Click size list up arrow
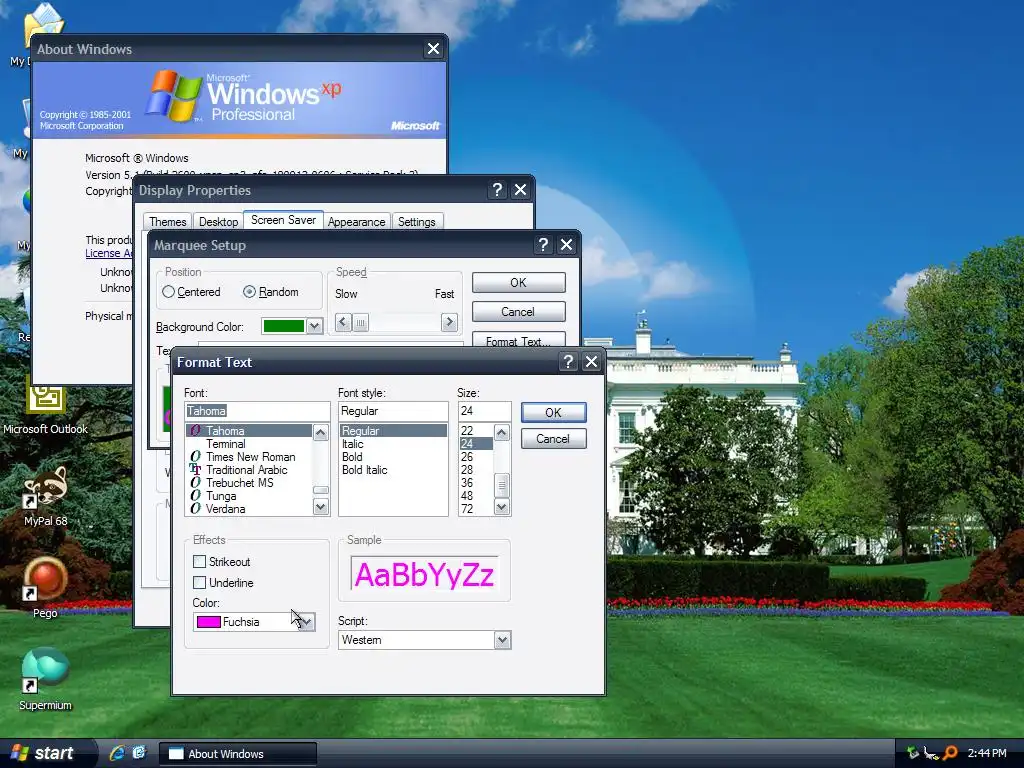 pos(502,432)
